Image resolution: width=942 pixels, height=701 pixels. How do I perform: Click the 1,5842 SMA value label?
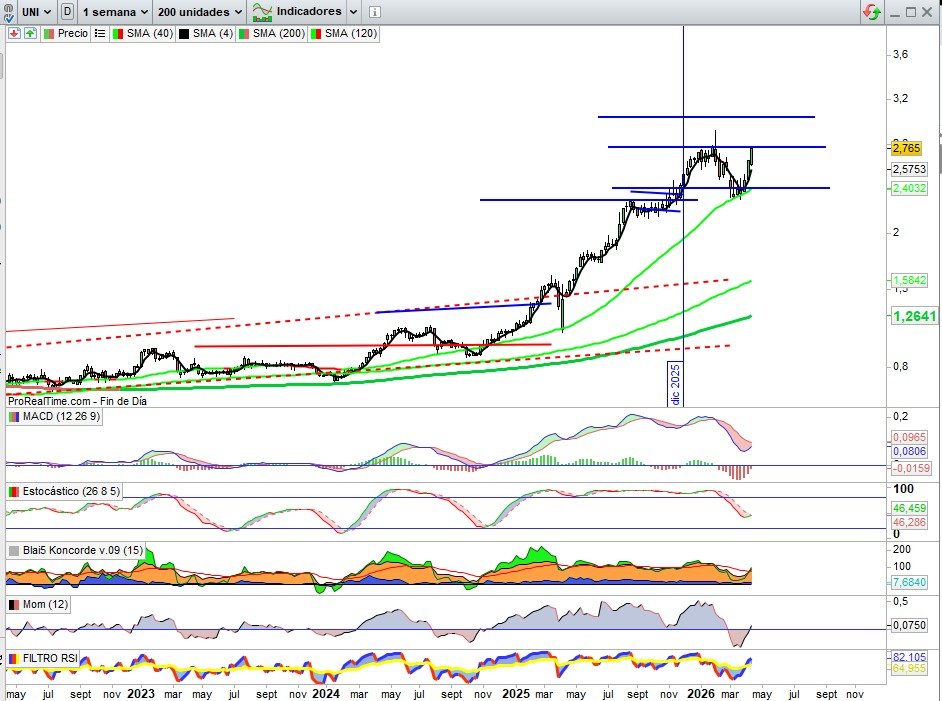click(x=909, y=281)
